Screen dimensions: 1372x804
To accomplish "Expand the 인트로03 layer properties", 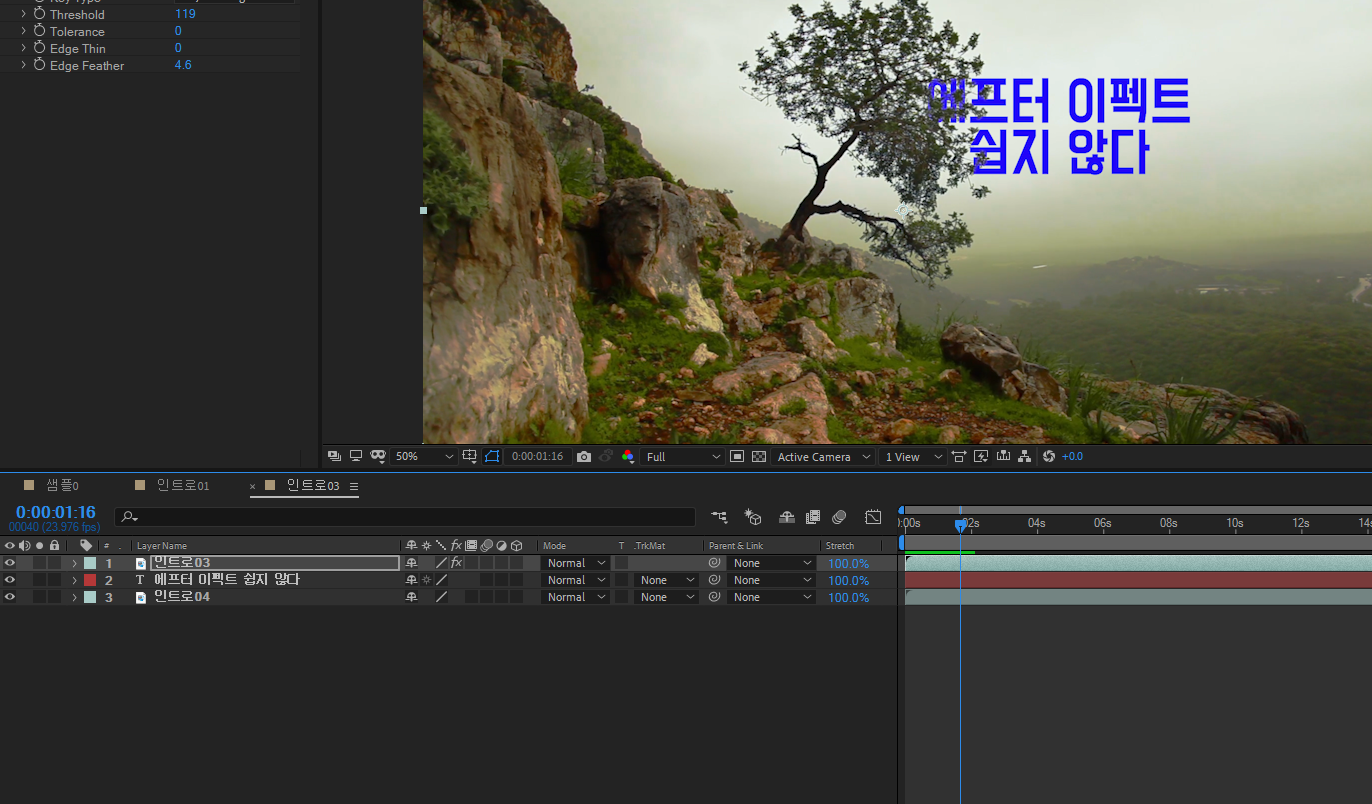I will 74,563.
